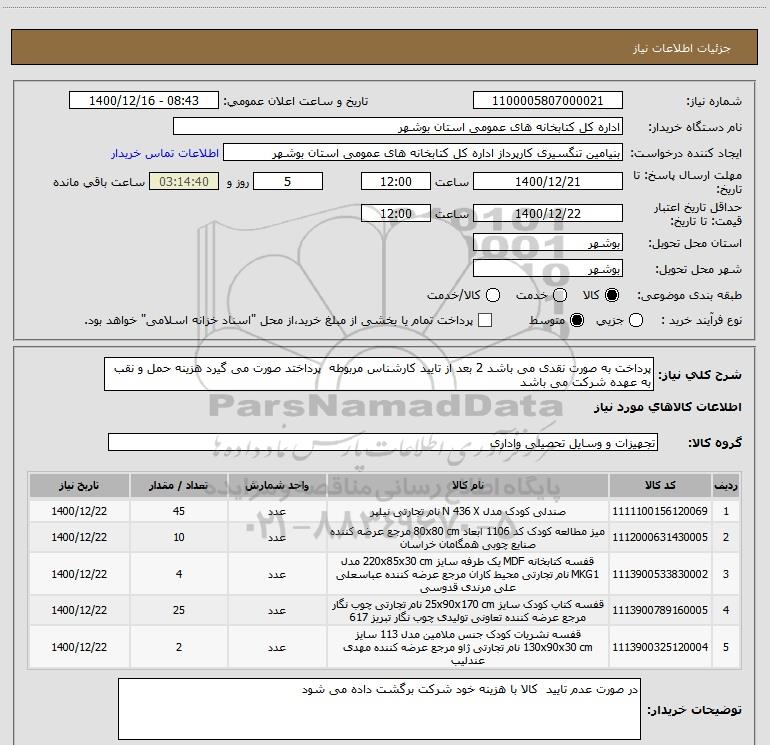Image resolution: width=770 pixels, height=745 pixels.
Task: Click the نام کالا column header
Action: [x=468, y=486]
